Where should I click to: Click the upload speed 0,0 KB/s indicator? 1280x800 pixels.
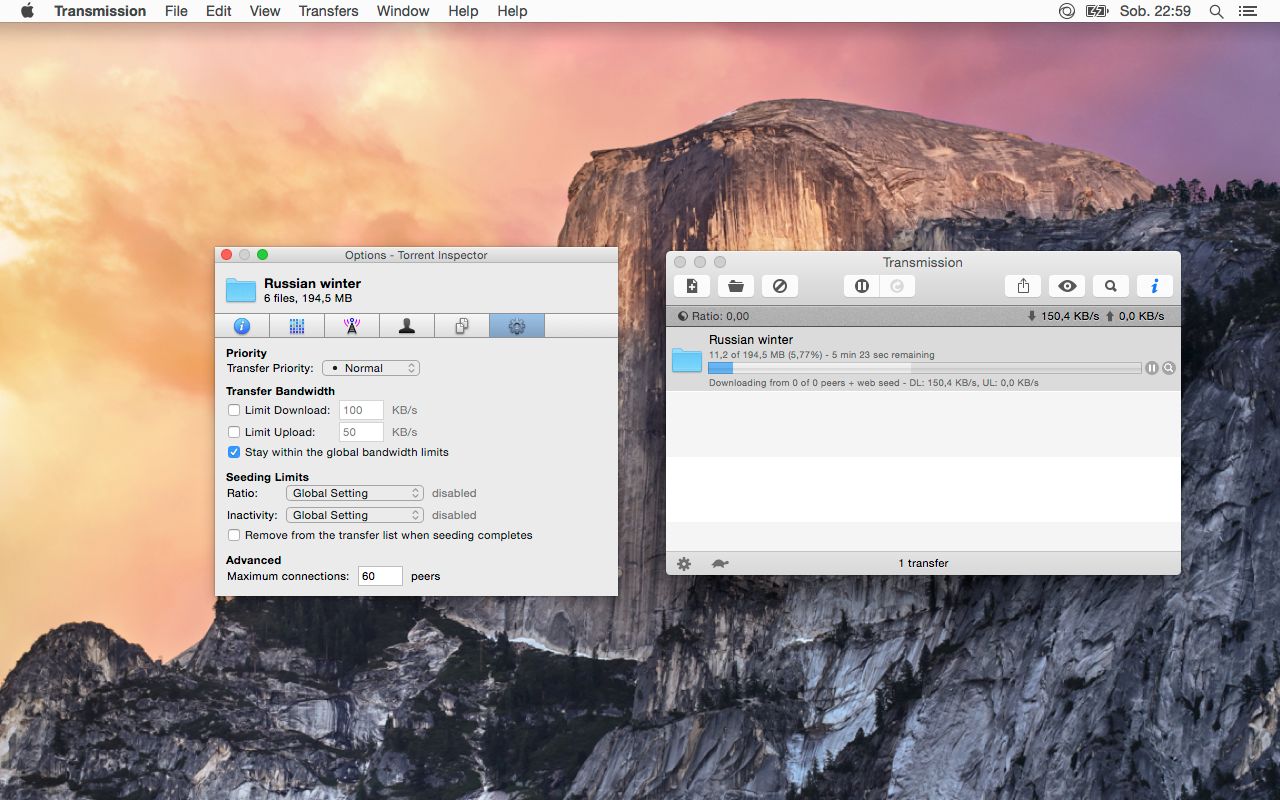(x=1135, y=316)
